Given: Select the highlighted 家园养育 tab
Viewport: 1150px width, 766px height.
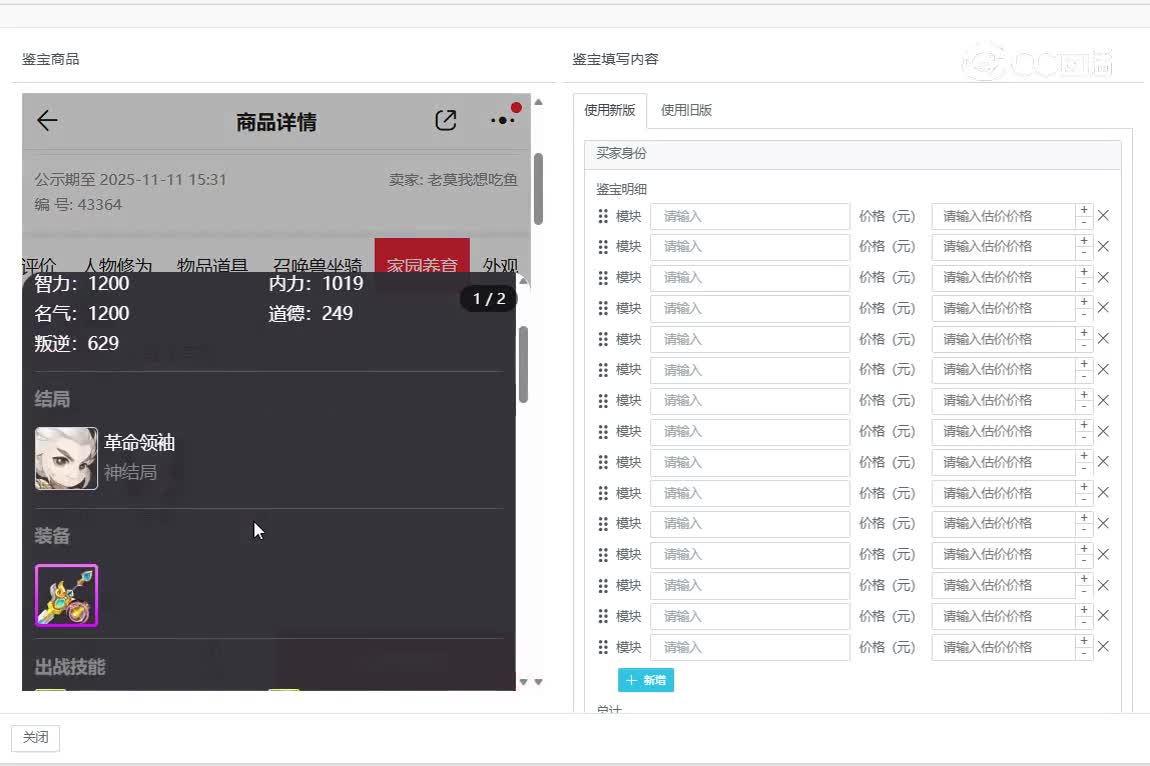Looking at the screenshot, I should [x=422, y=257].
